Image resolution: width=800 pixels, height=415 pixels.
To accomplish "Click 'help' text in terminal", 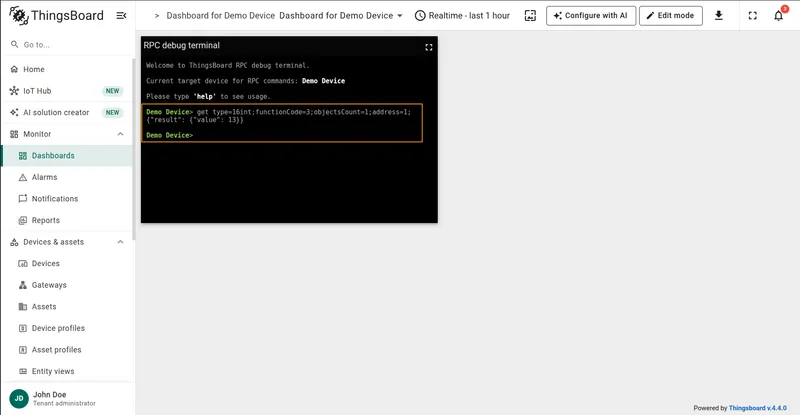I will click(205, 96).
